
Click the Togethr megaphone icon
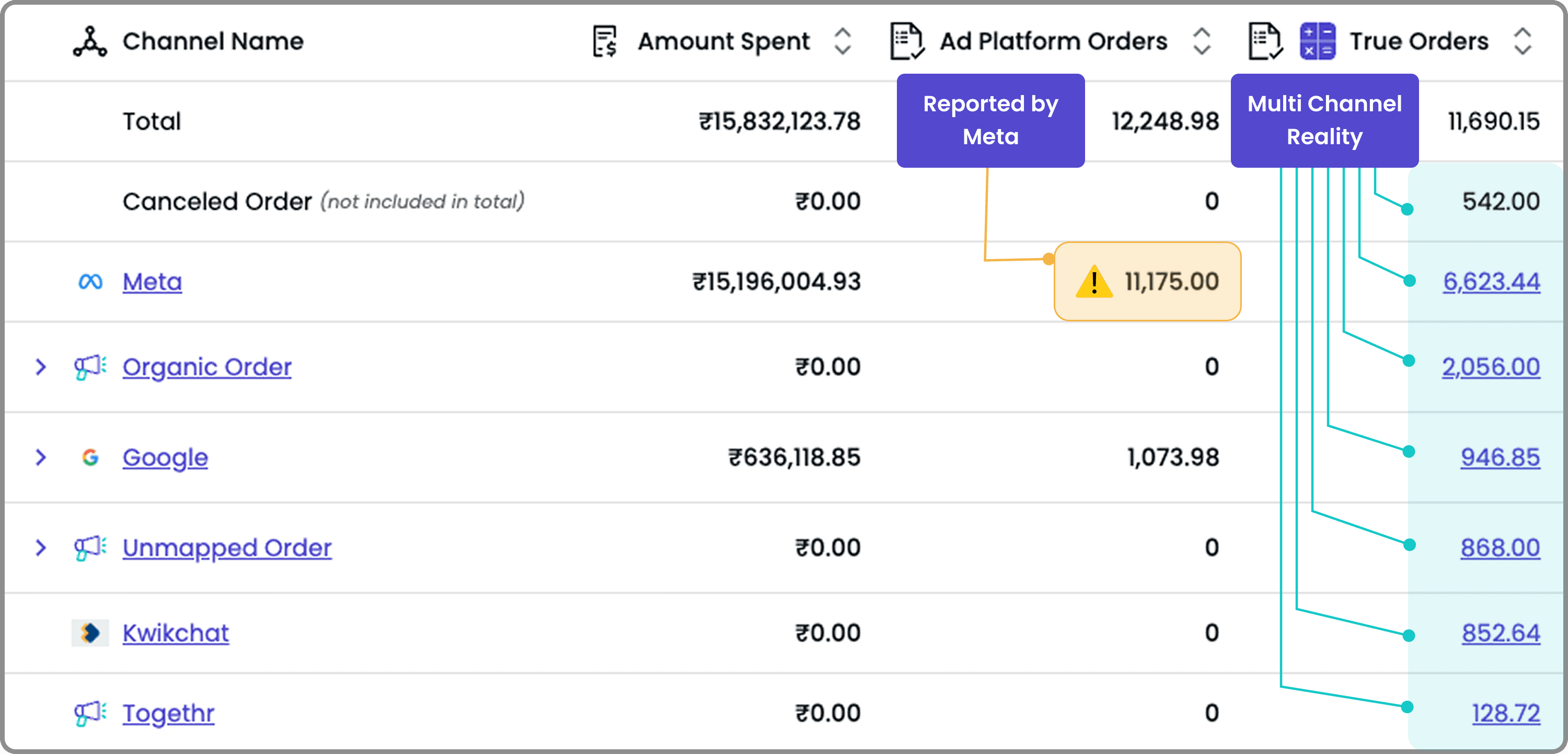[x=90, y=713]
